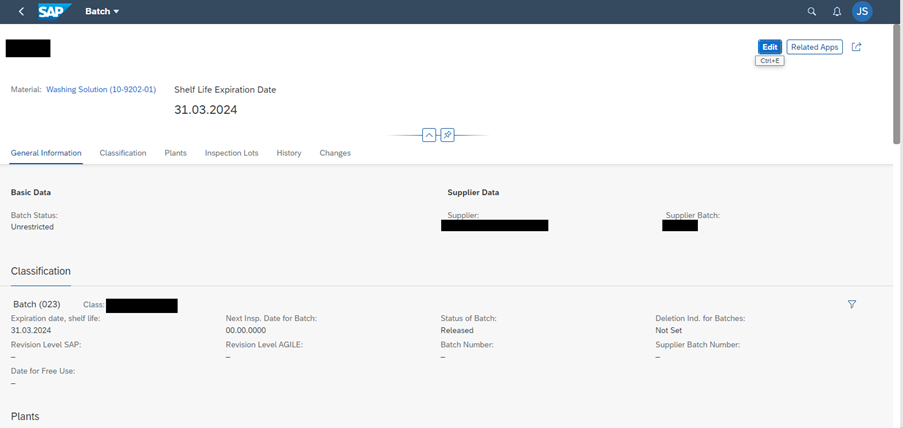Go to the Plants tab
Image resolution: width=903 pixels, height=428 pixels.
(x=175, y=153)
